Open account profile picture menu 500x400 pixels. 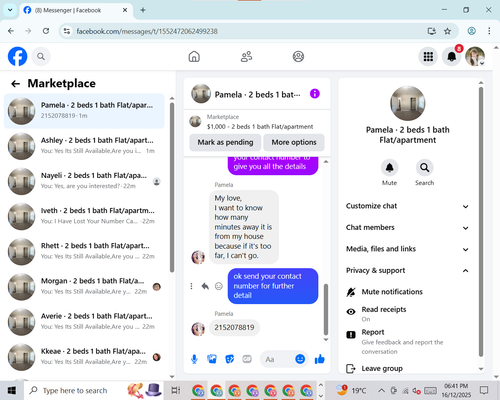tap(475, 56)
